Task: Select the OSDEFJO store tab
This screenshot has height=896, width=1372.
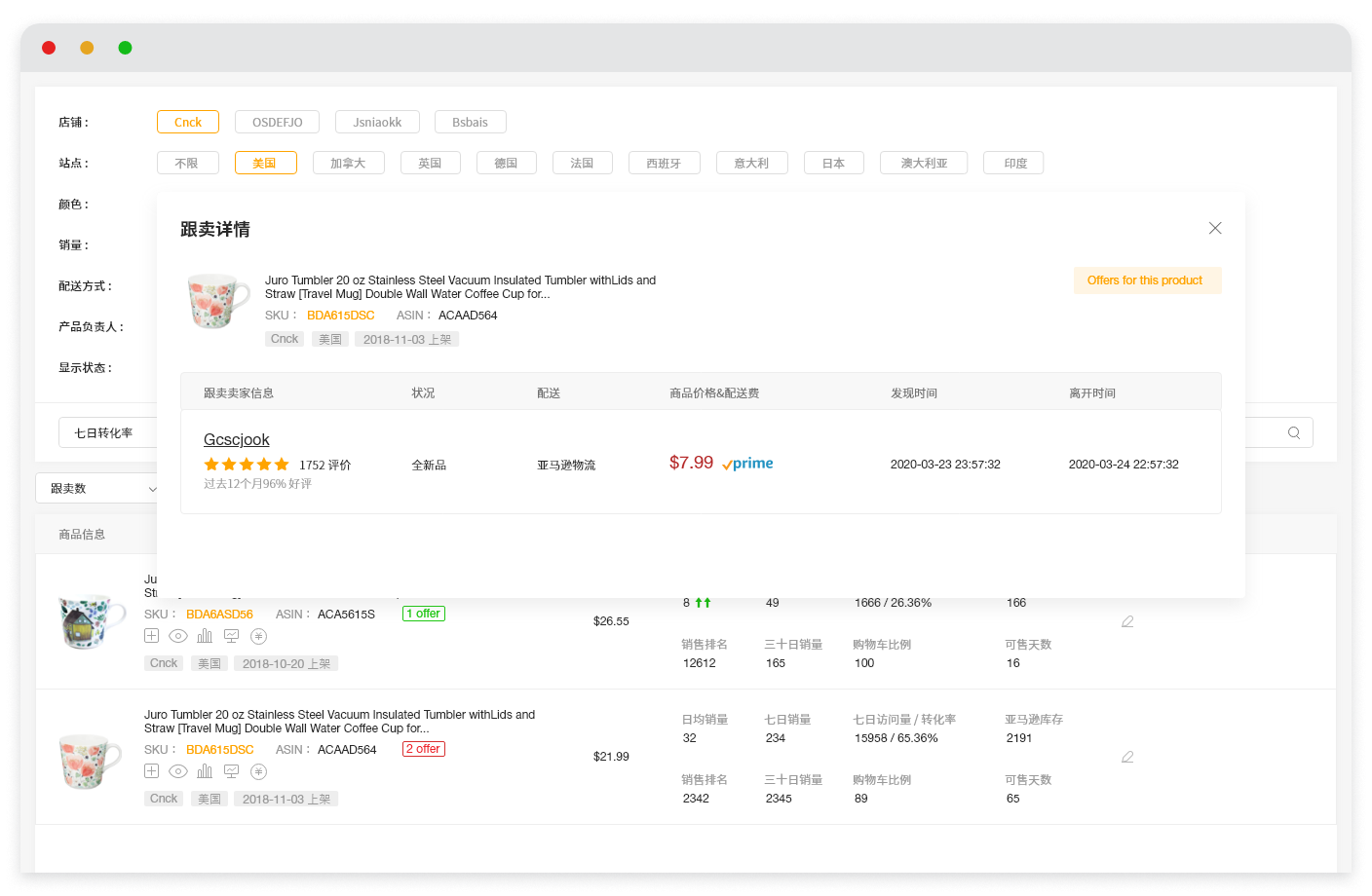Action: coord(277,123)
